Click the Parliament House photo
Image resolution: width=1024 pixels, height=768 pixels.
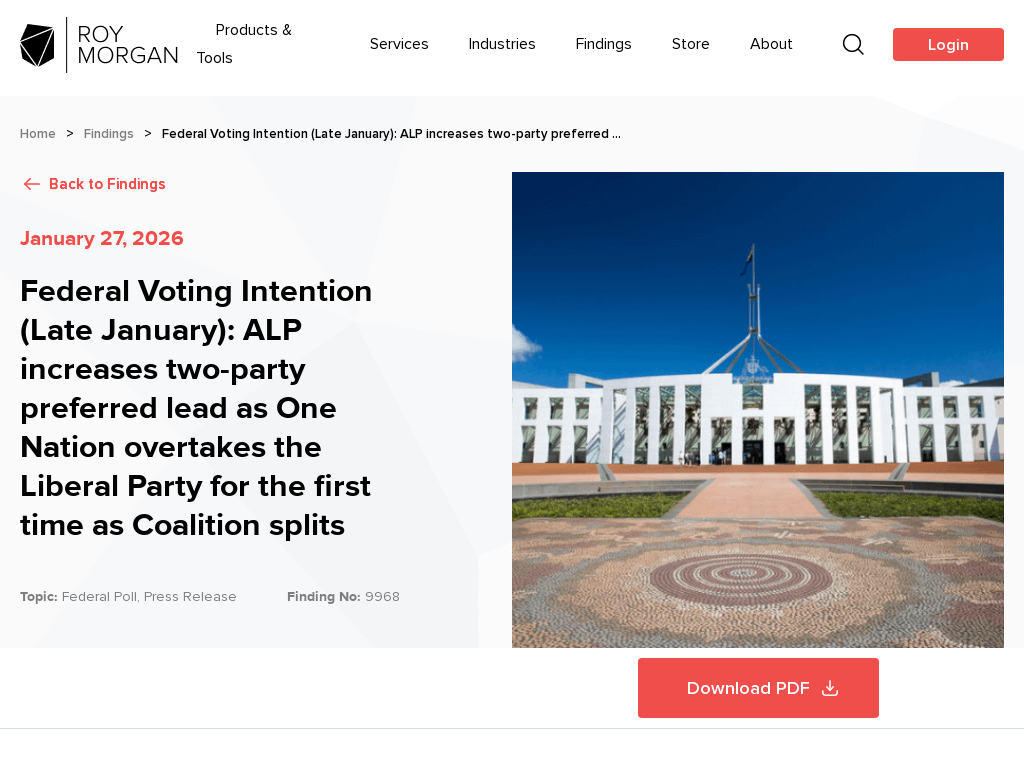pyautogui.click(x=758, y=410)
